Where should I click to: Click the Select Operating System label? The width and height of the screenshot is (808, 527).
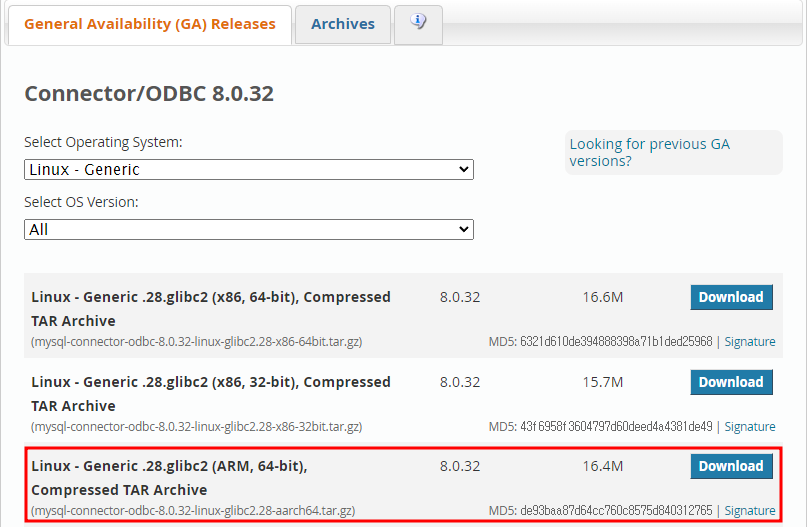(104, 142)
